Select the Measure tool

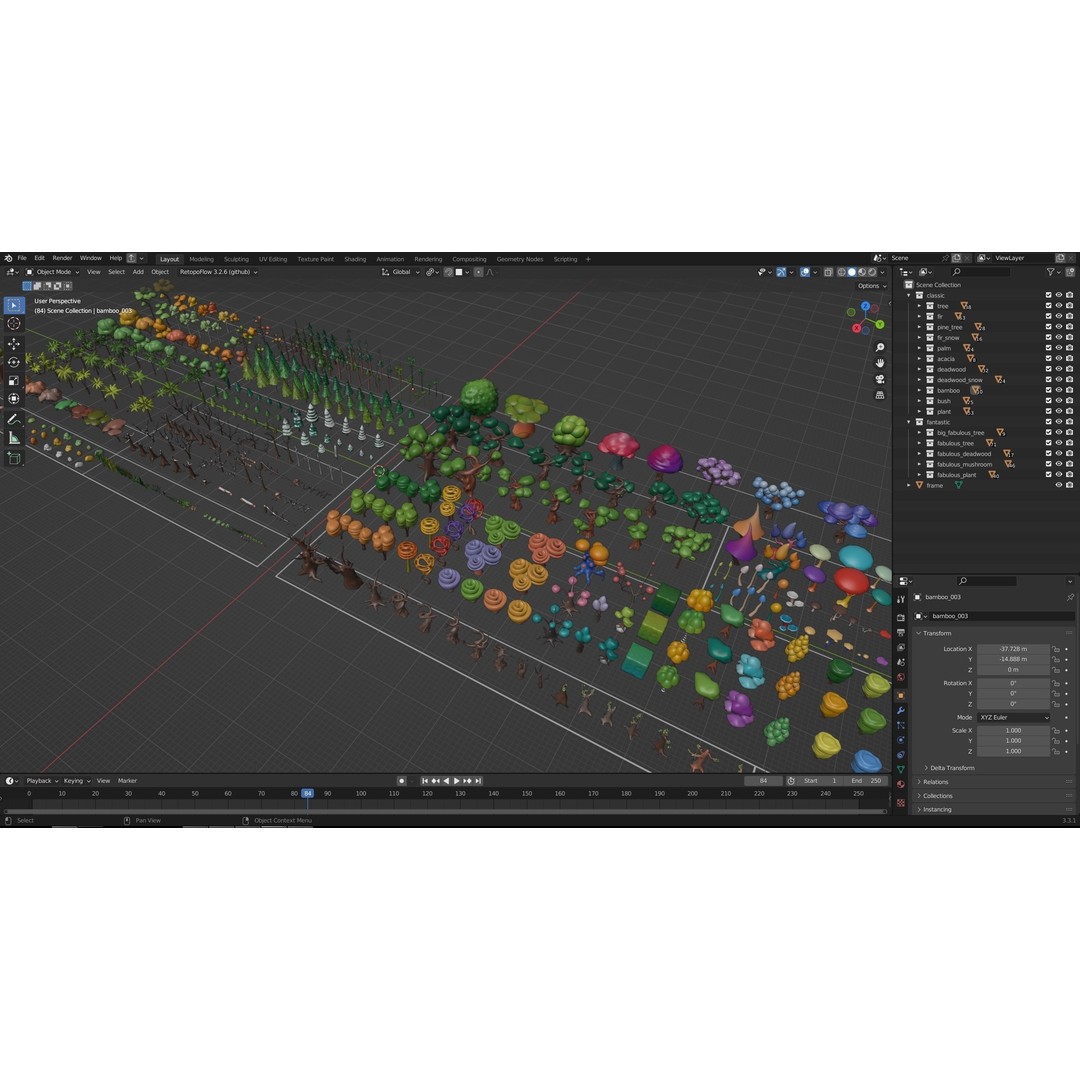pyautogui.click(x=14, y=437)
